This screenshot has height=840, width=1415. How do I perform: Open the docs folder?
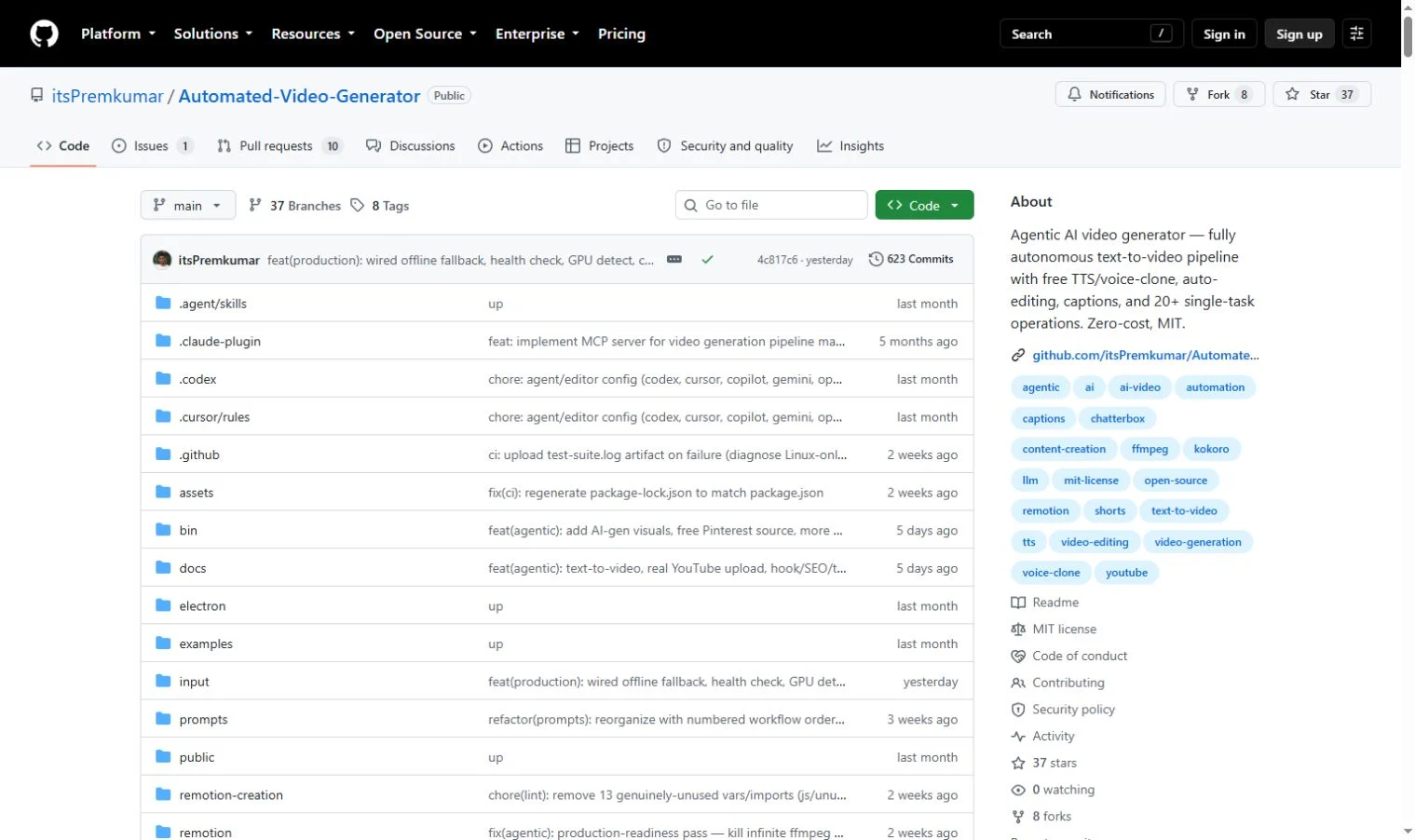pyautogui.click(x=193, y=568)
